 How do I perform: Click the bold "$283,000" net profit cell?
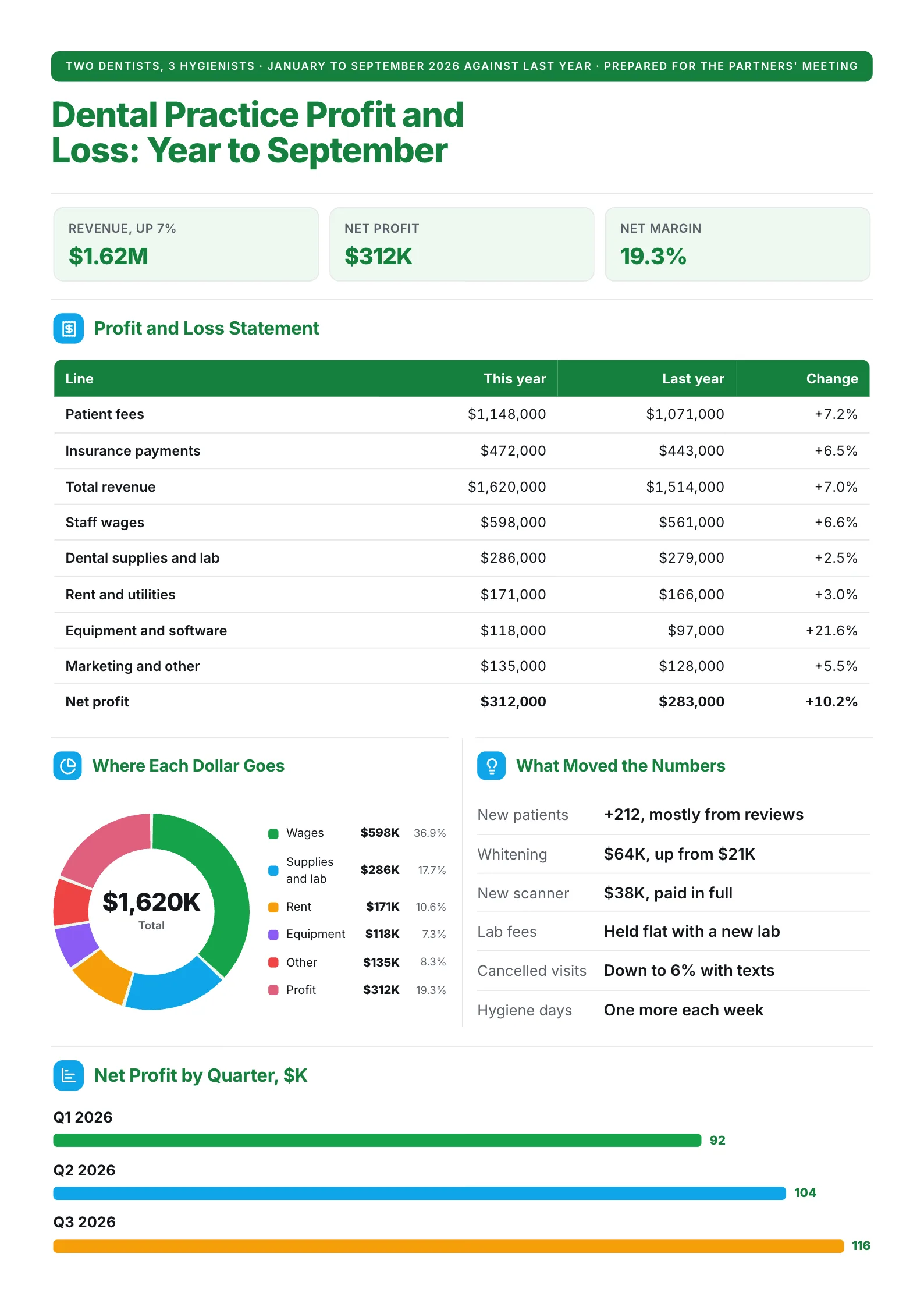(x=691, y=702)
